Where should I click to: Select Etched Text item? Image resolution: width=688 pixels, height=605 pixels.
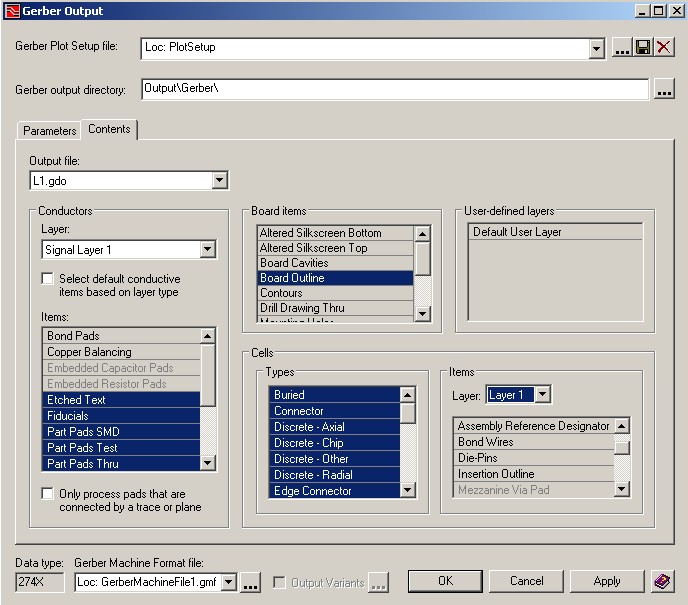coord(122,400)
